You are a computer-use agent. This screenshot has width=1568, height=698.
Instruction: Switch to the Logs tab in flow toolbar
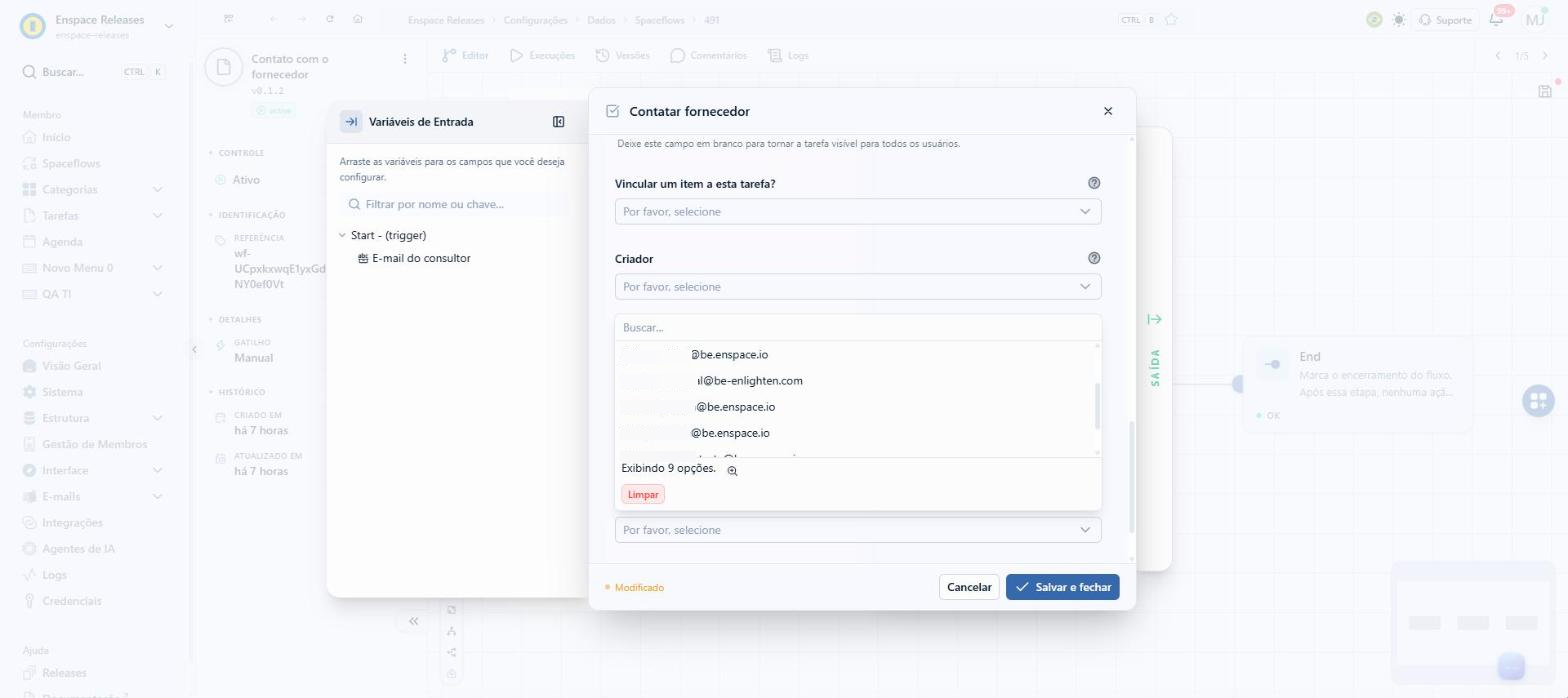click(788, 56)
